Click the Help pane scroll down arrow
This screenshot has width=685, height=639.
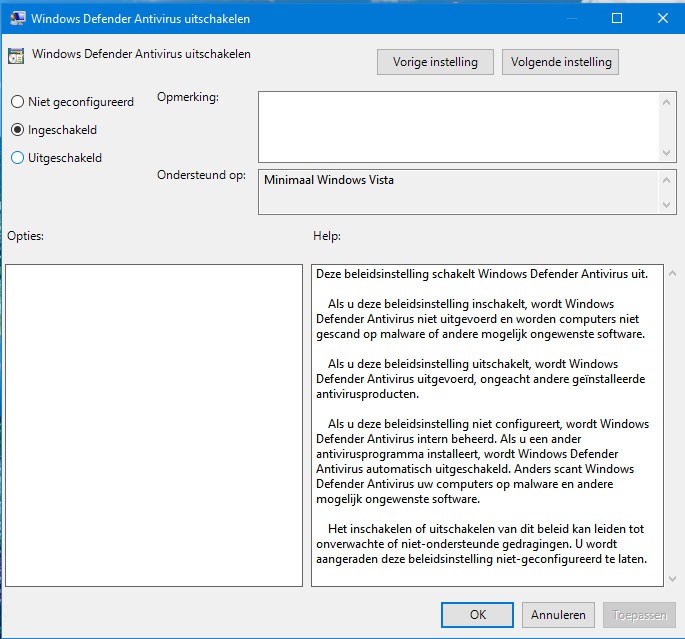(x=673, y=579)
